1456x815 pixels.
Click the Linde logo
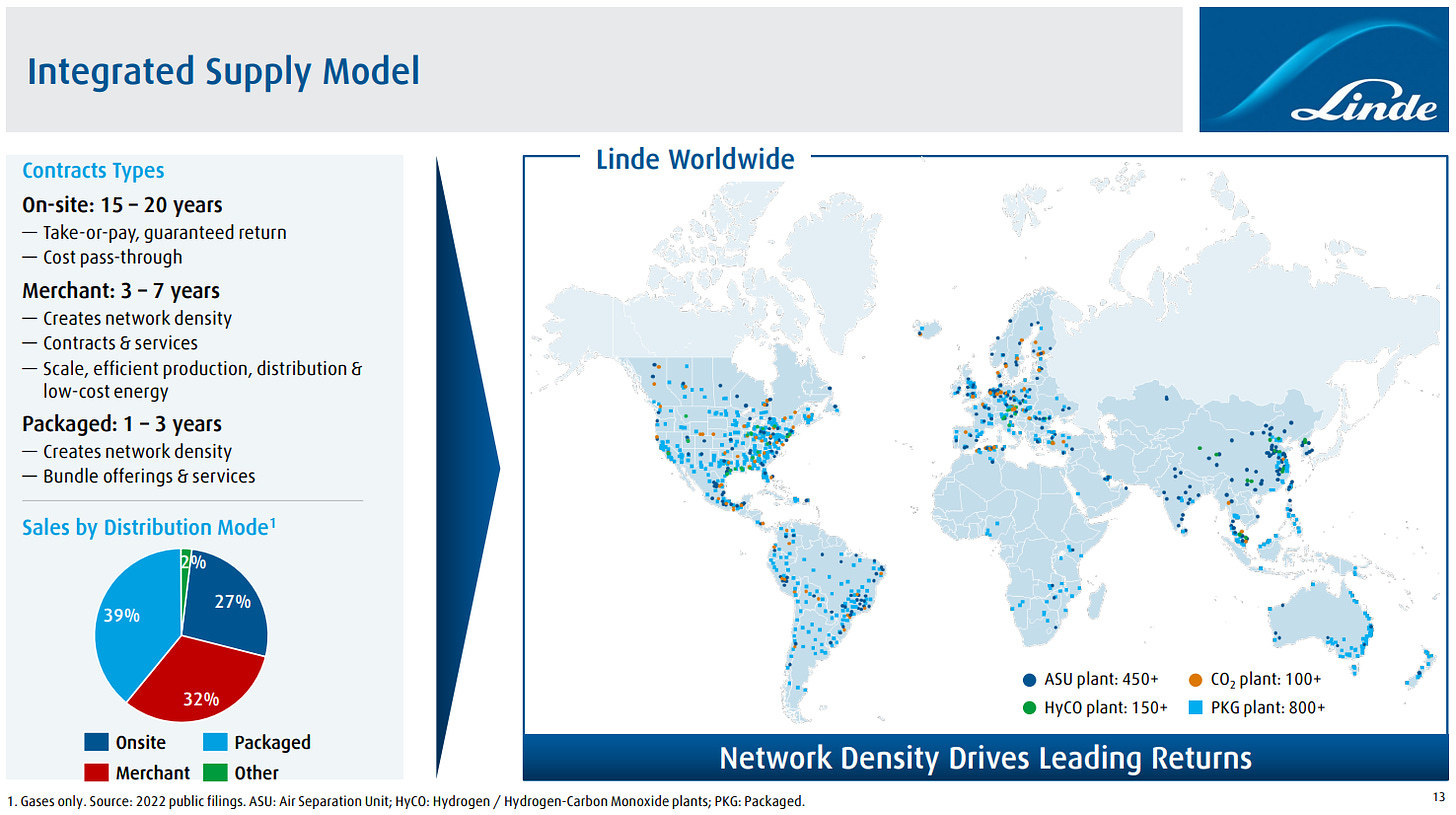[1323, 69]
